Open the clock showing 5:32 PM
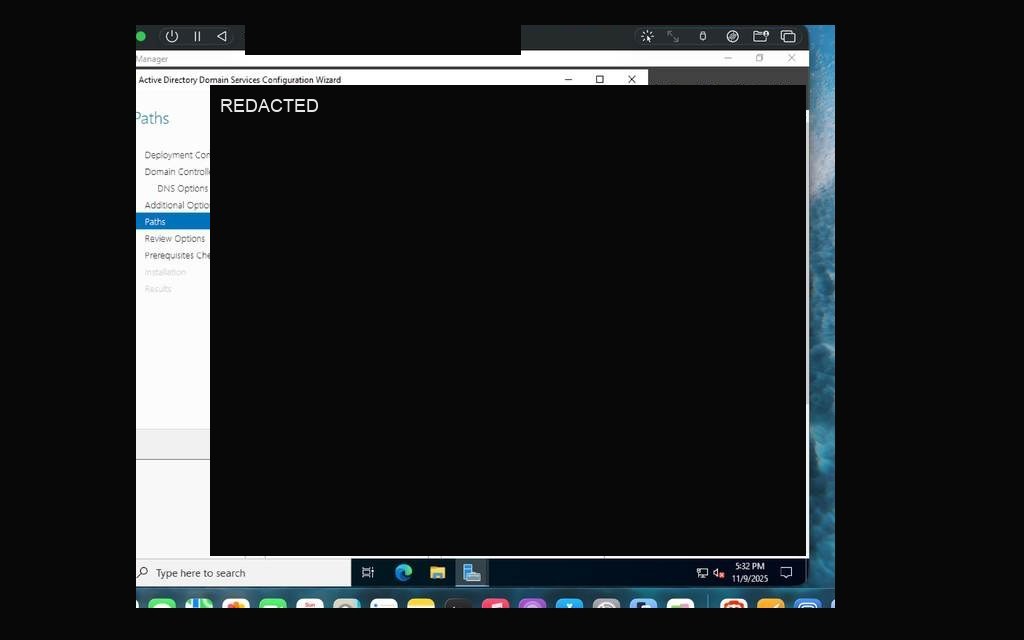This screenshot has height=640, width=1024. (x=750, y=573)
